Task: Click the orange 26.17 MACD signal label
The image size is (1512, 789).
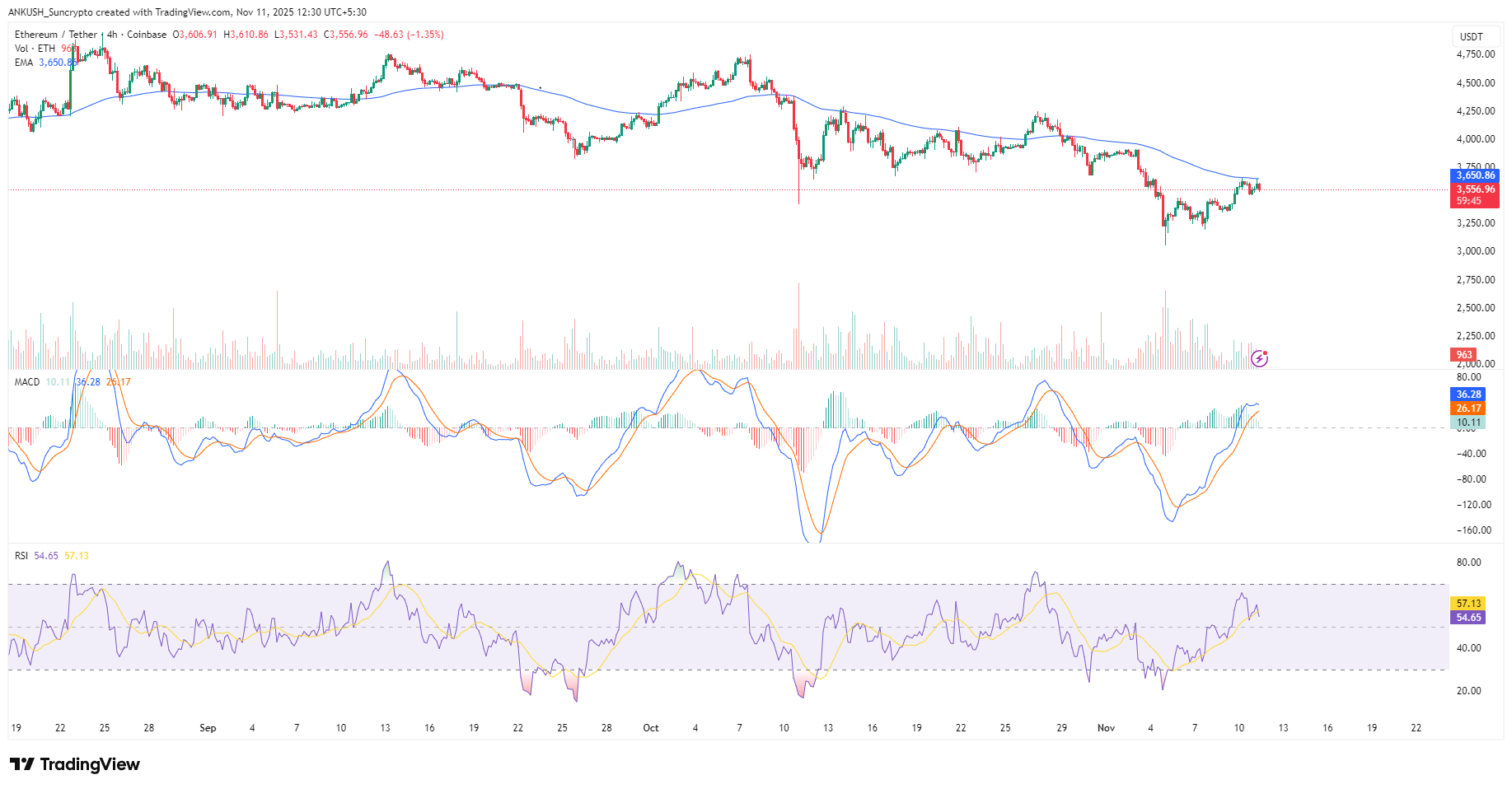Action: pyautogui.click(x=1468, y=409)
